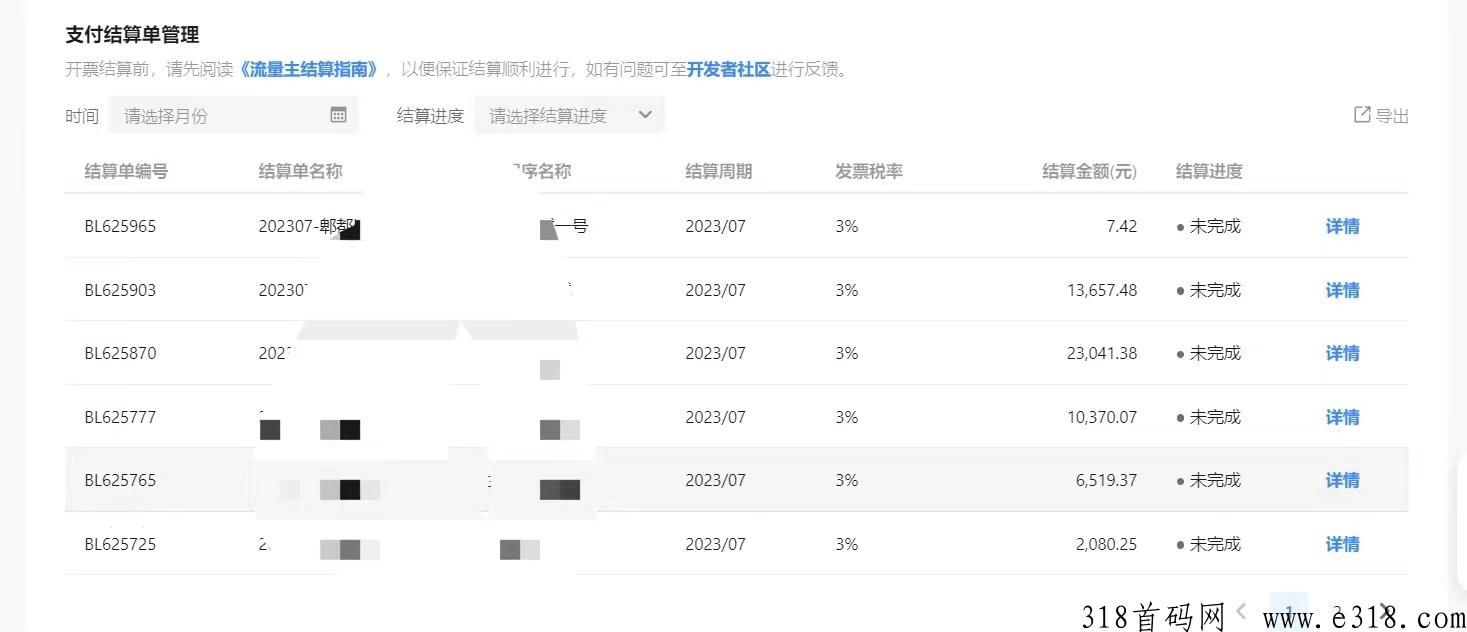
Task: Open 详情 for settlement BL625725
Action: [1341, 544]
